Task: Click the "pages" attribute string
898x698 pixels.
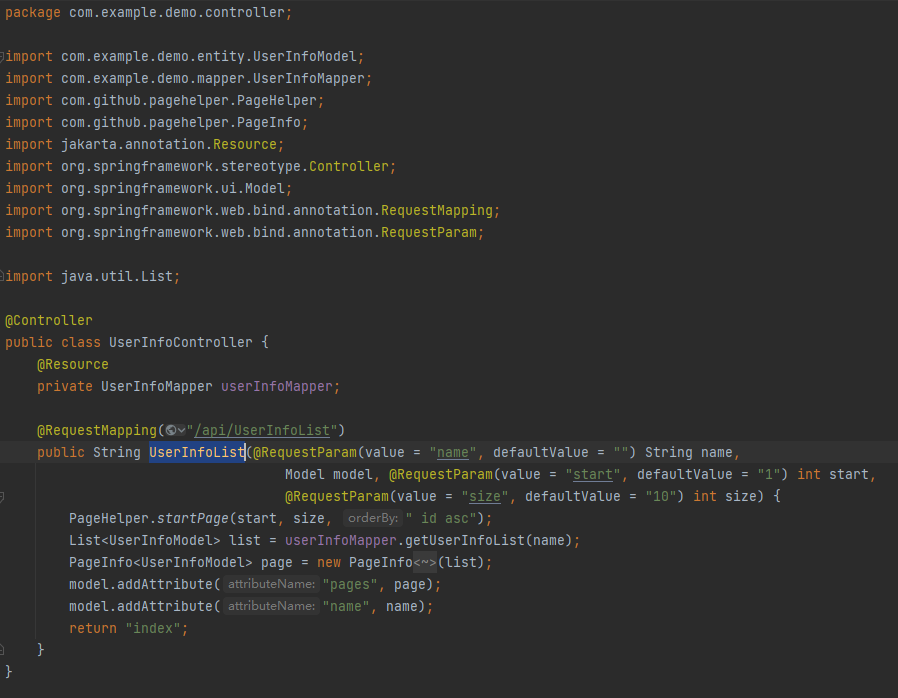Action: pyautogui.click(x=349, y=585)
